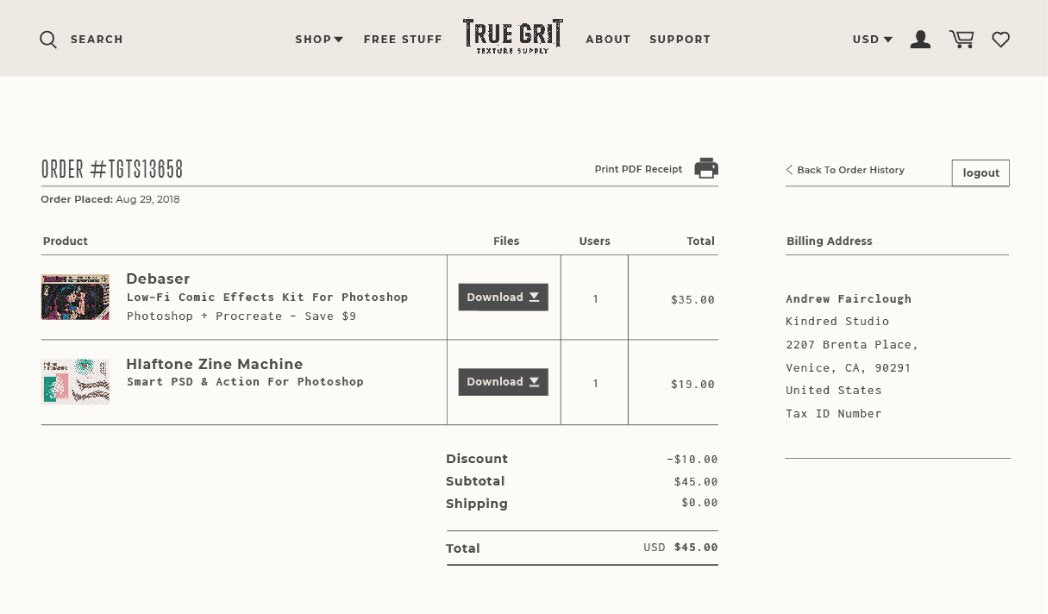This screenshot has width=1048, height=614.
Task: Click the printer icon for PDF receipt
Action: (x=706, y=169)
